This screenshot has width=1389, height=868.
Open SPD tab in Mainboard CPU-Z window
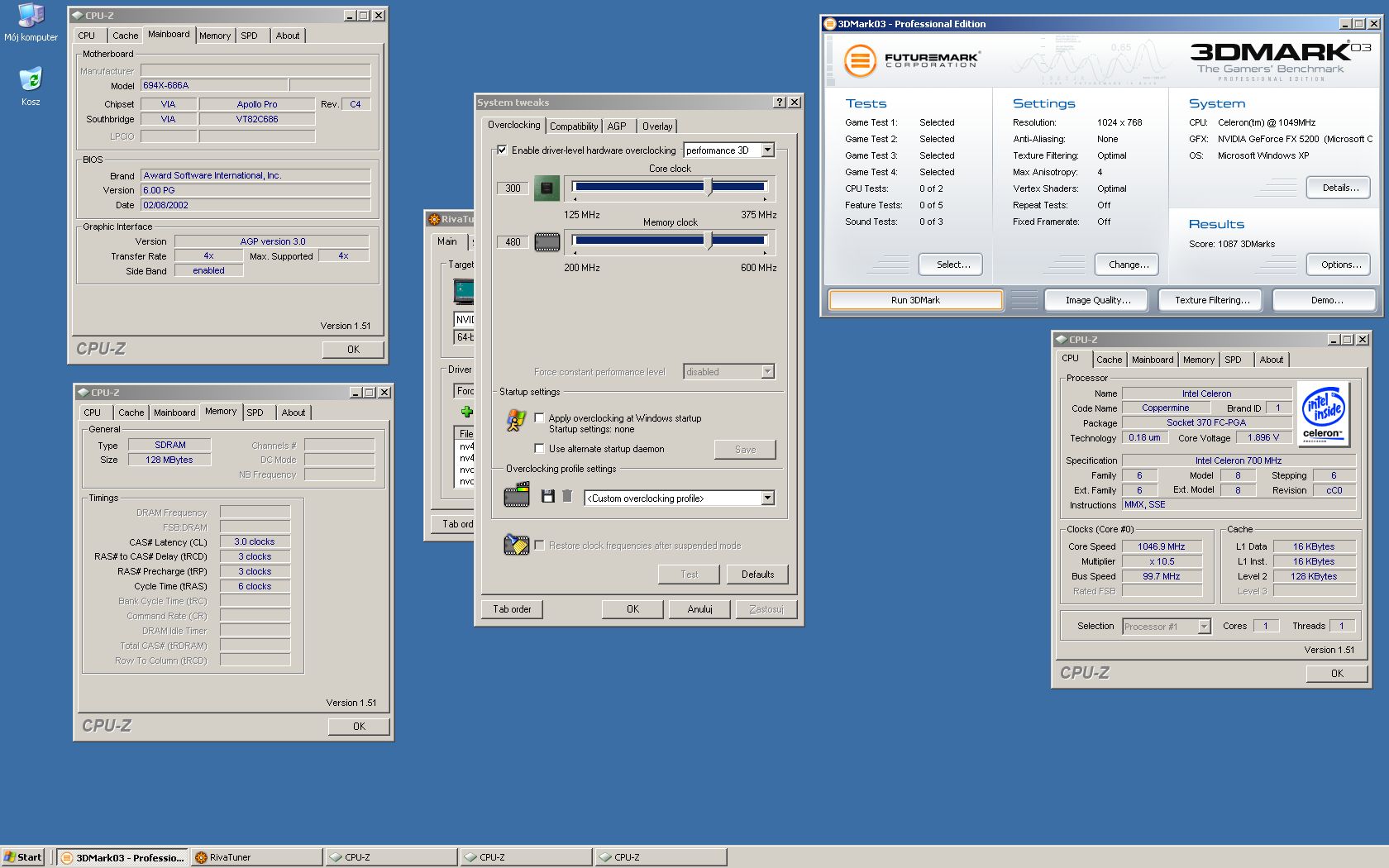click(x=249, y=36)
